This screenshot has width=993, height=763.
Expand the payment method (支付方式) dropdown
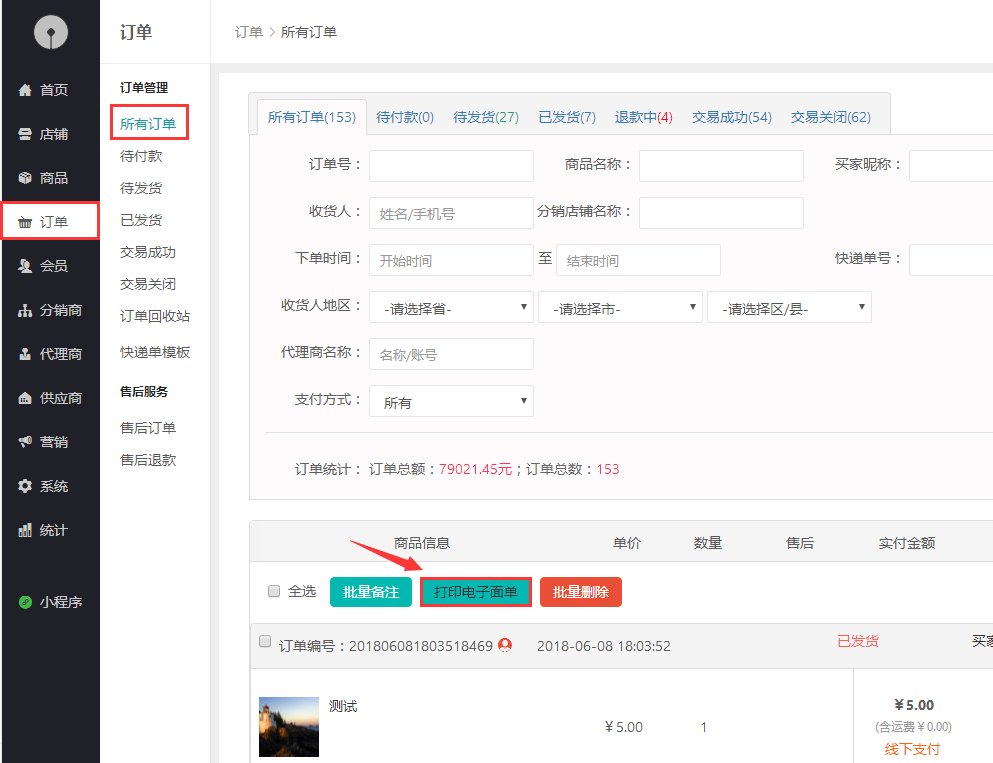(451, 402)
